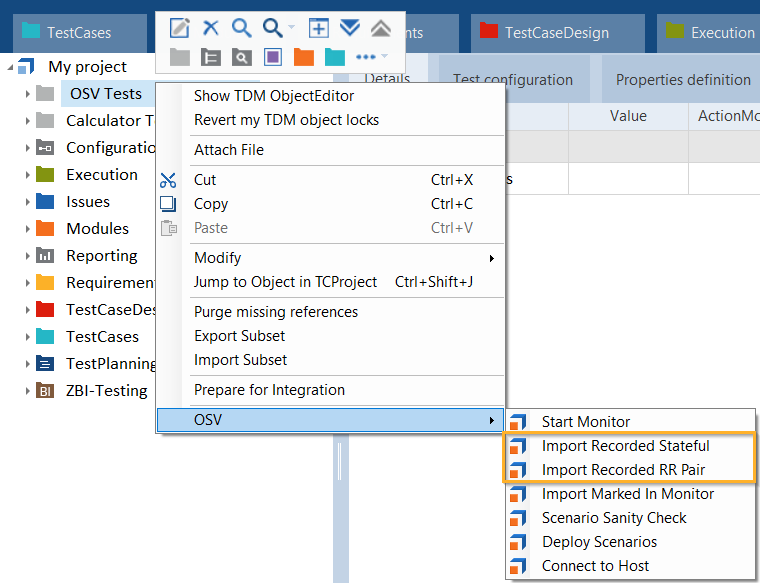Viewport: 760px width, 583px height.
Task: Click the double-chevron expand all icon
Action: (349, 28)
